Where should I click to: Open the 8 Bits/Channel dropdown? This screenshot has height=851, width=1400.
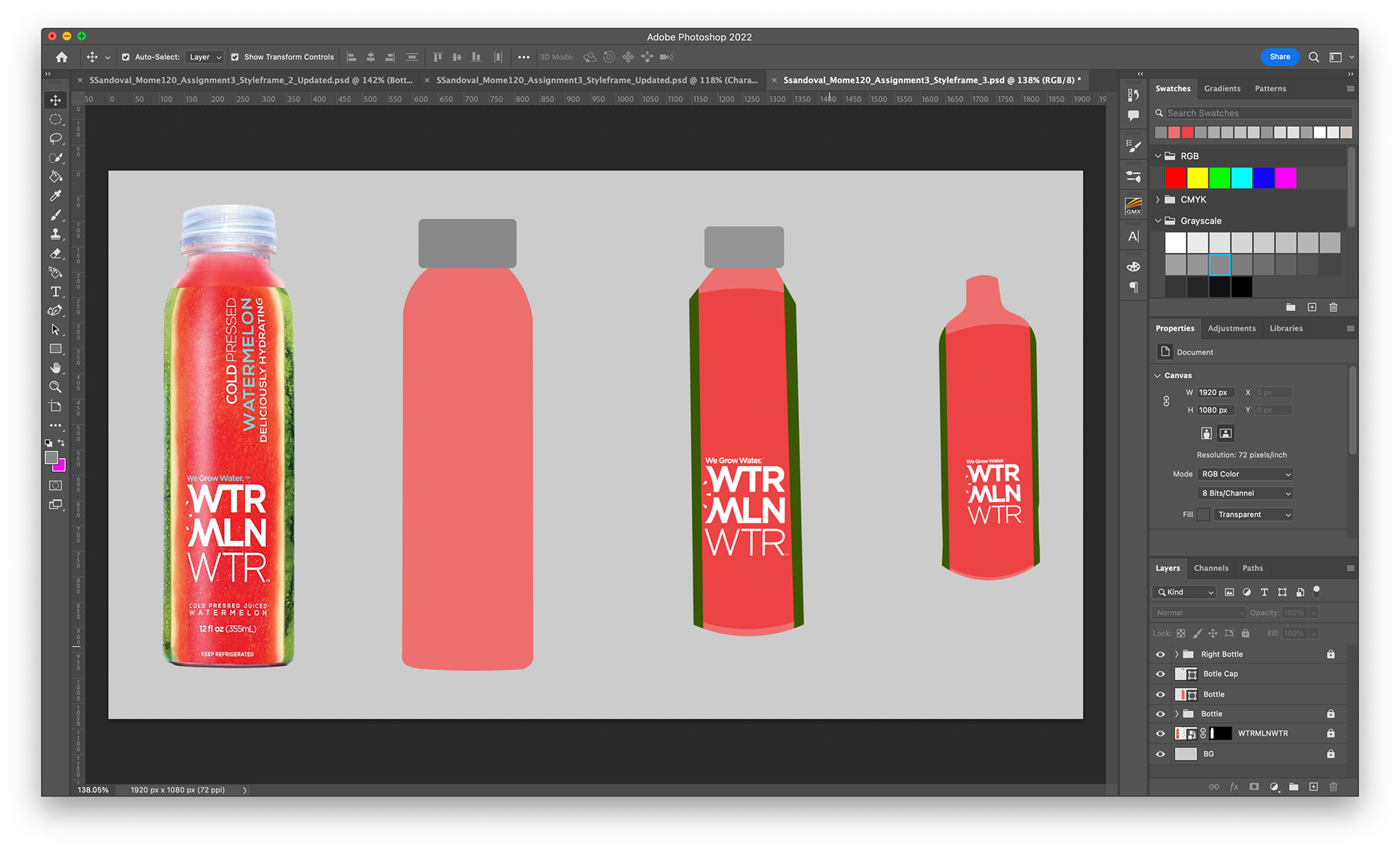1245,493
